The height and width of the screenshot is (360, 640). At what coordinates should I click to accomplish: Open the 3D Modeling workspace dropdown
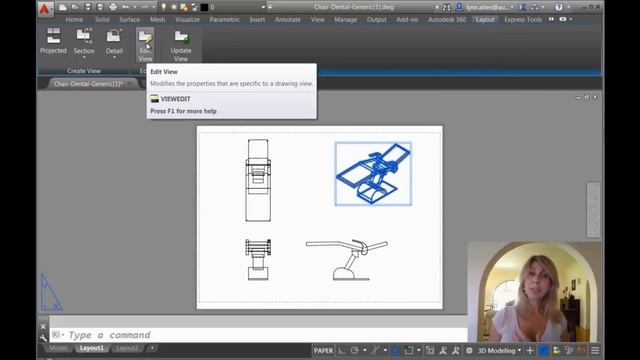point(500,351)
